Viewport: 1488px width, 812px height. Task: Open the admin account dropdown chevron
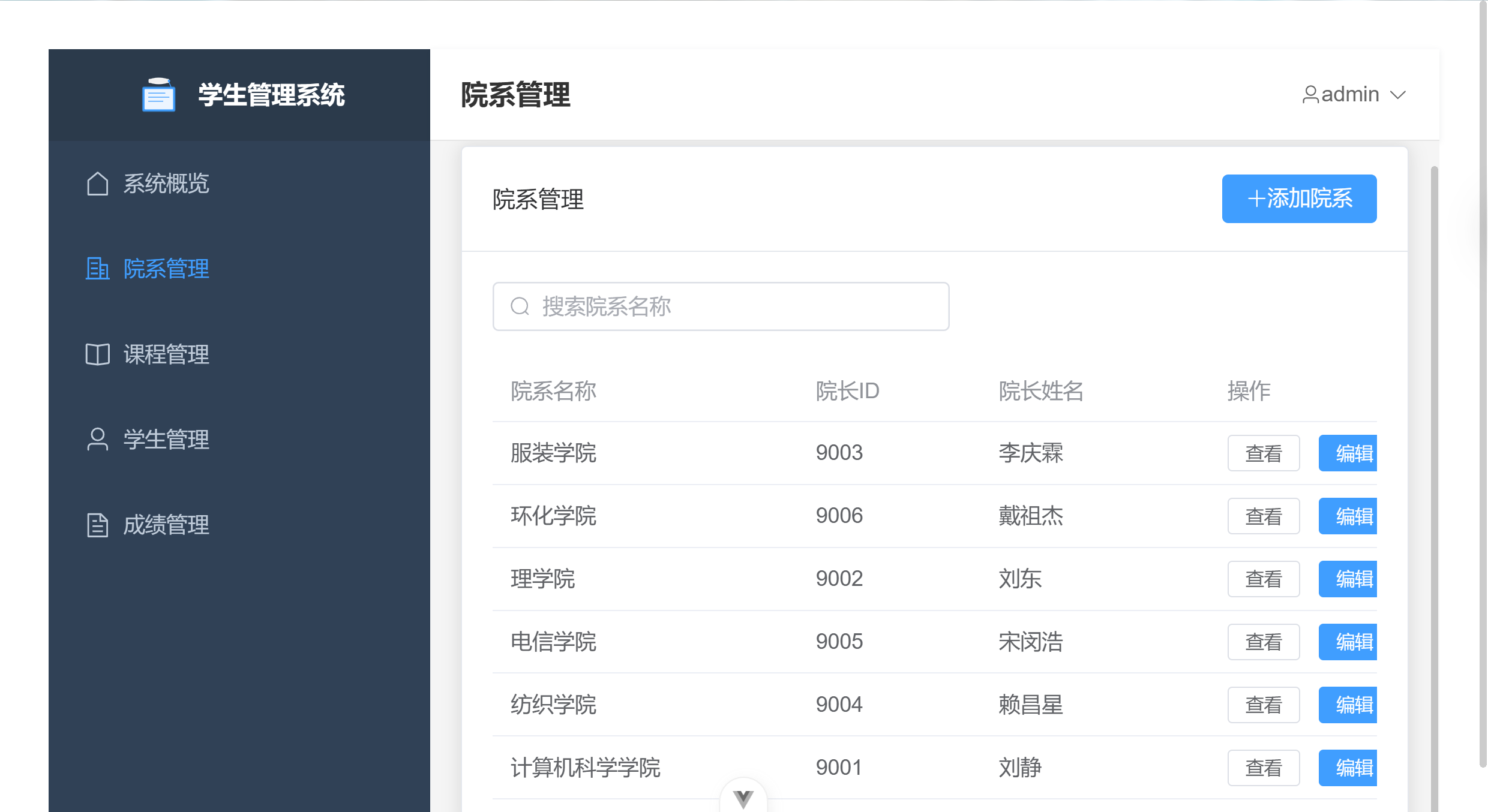pos(1399,94)
